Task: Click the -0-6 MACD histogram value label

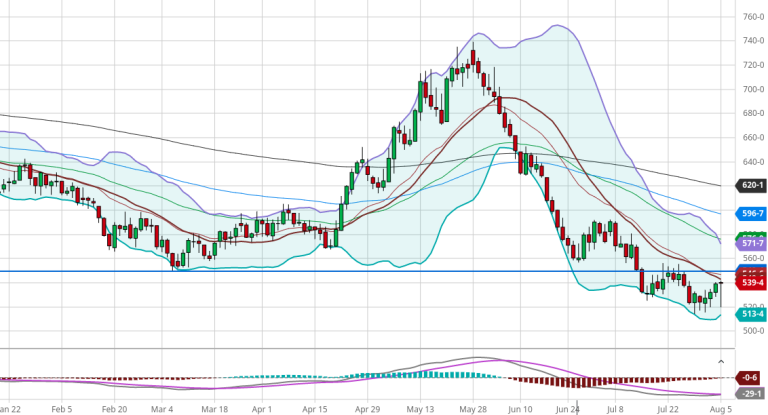Action: point(752,377)
